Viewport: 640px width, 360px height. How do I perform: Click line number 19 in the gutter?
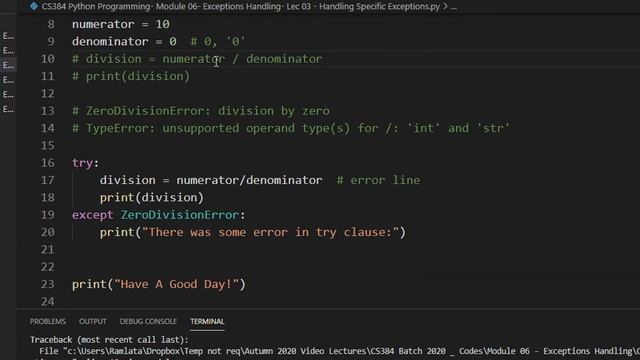click(x=48, y=215)
